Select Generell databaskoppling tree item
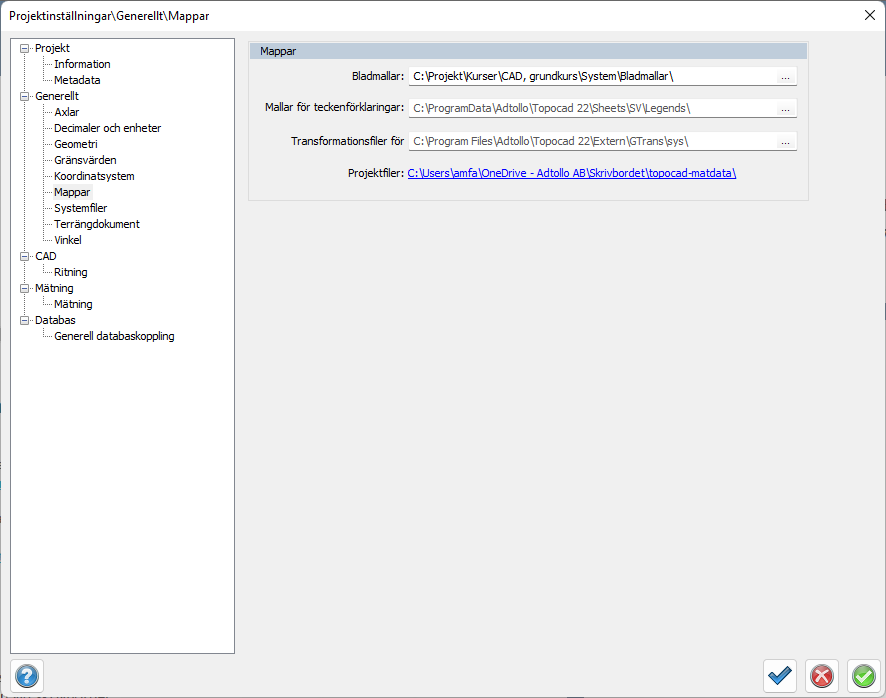The height and width of the screenshot is (698, 886). (114, 336)
